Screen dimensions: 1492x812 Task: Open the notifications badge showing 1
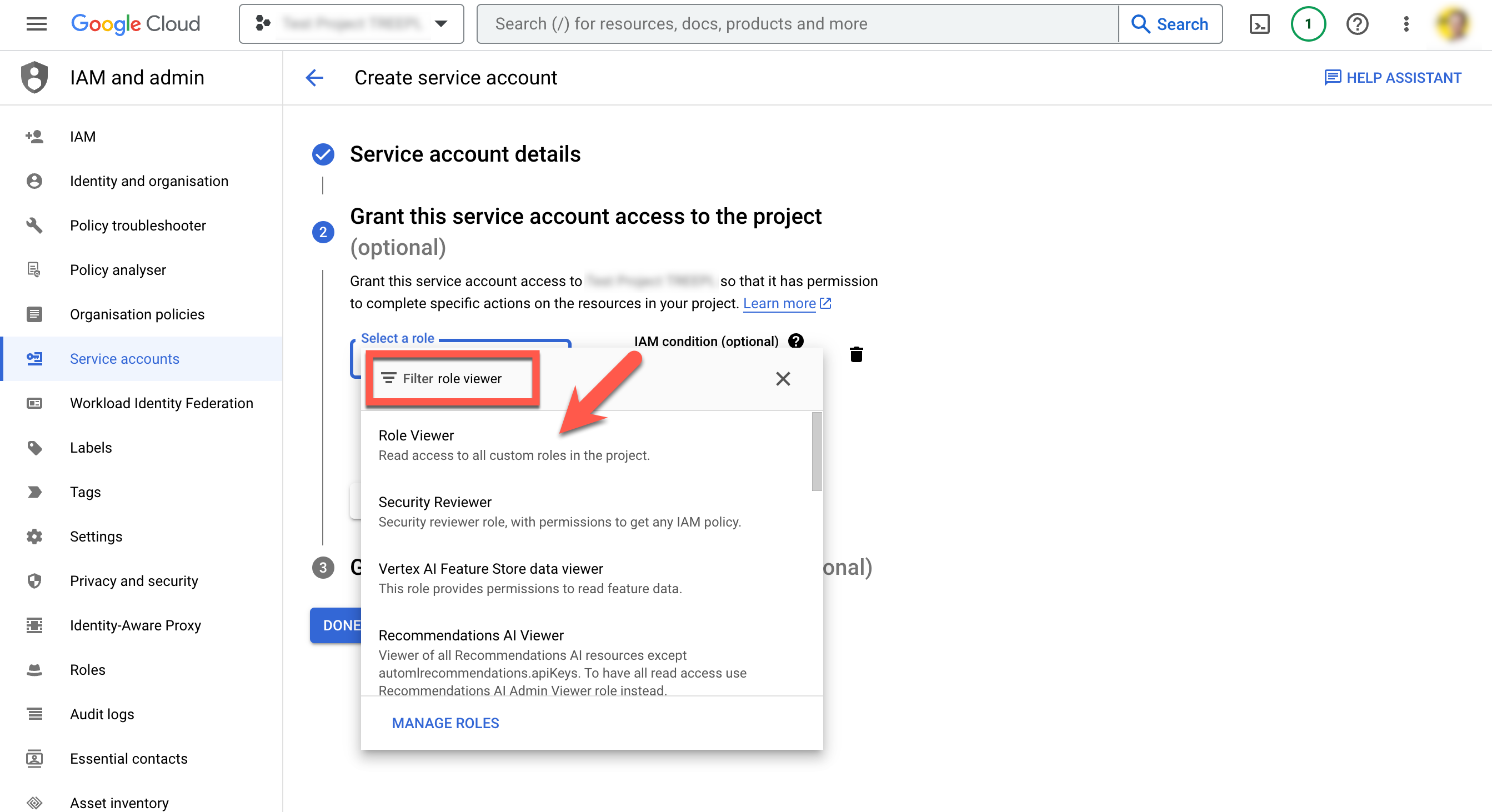point(1308,24)
